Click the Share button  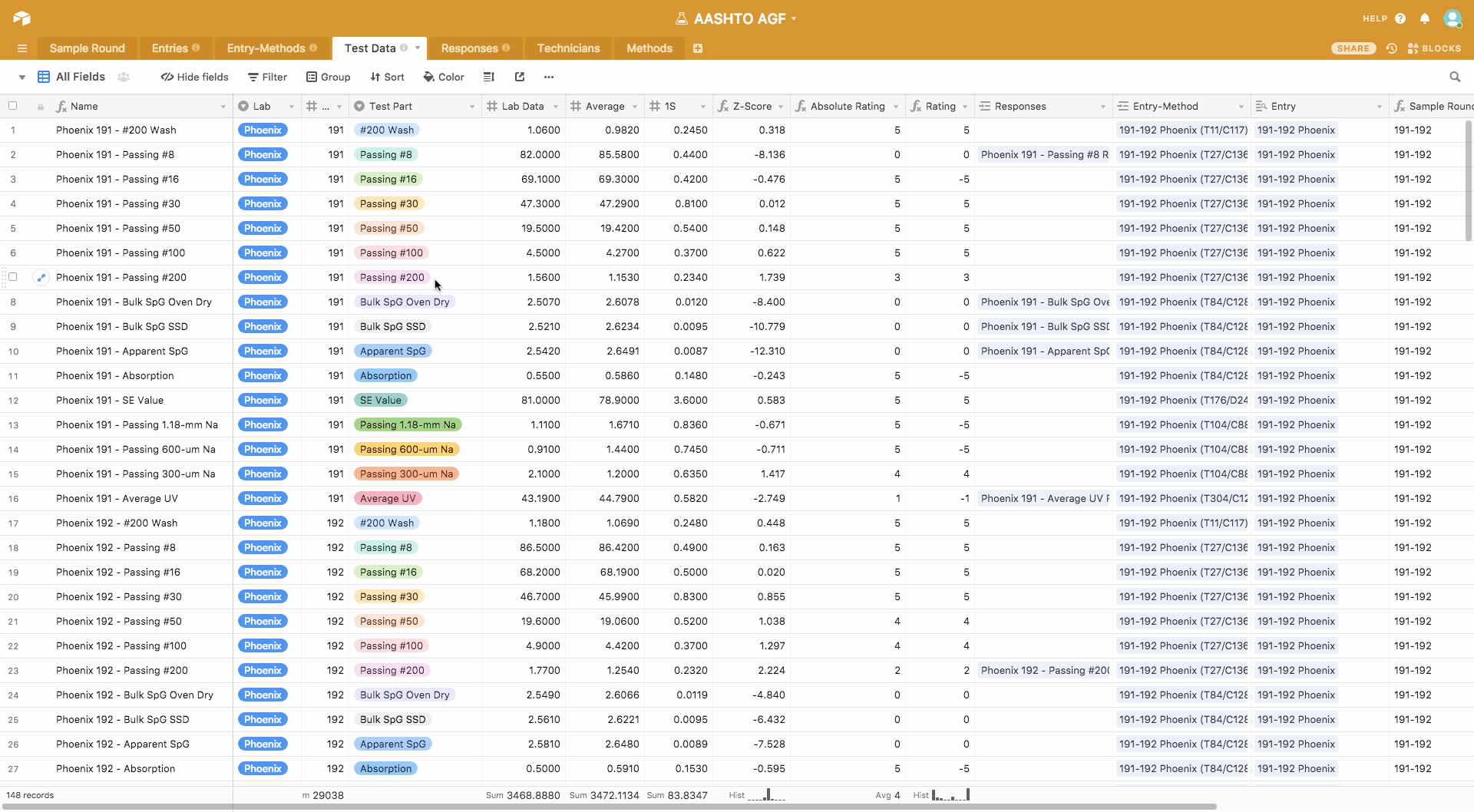pos(1353,48)
